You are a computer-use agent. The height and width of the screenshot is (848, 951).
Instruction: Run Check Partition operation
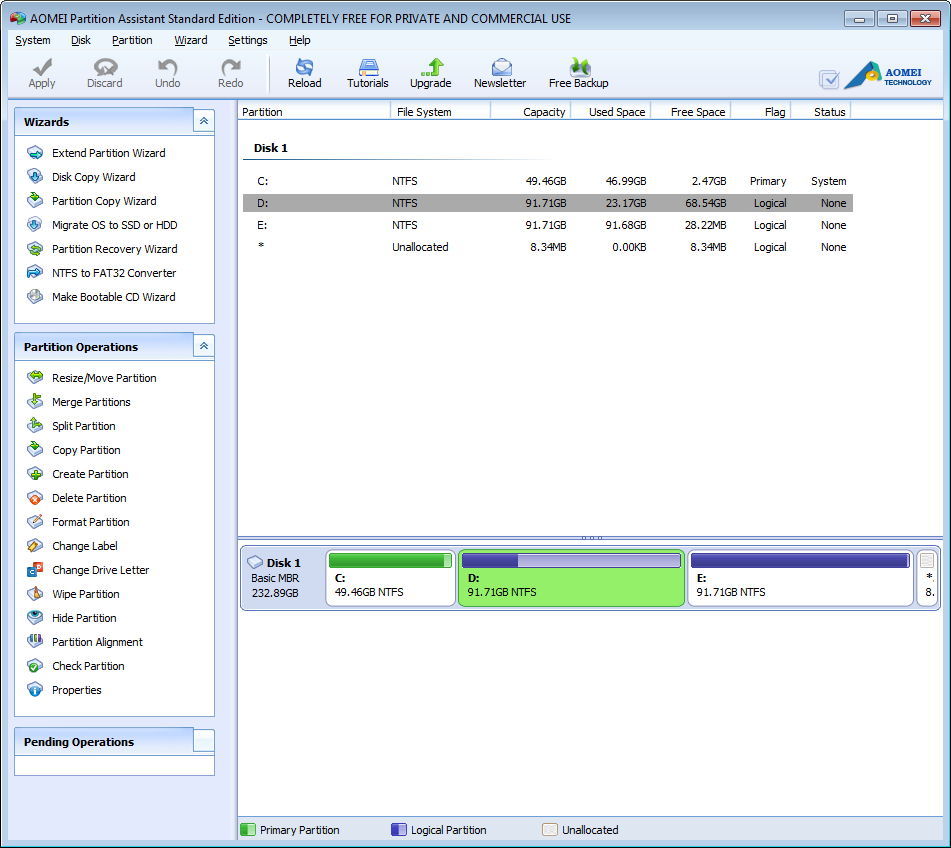[x=88, y=666]
